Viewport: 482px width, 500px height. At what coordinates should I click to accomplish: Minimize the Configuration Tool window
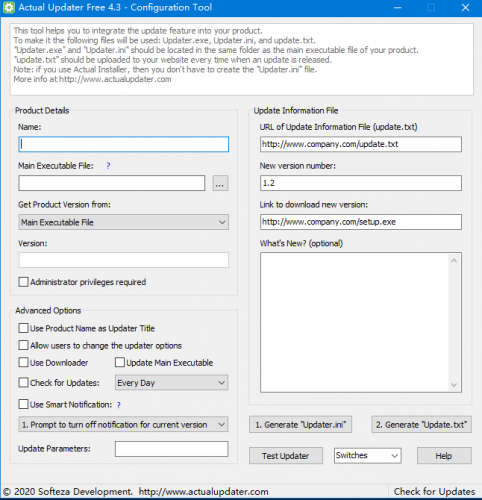(x=397, y=8)
